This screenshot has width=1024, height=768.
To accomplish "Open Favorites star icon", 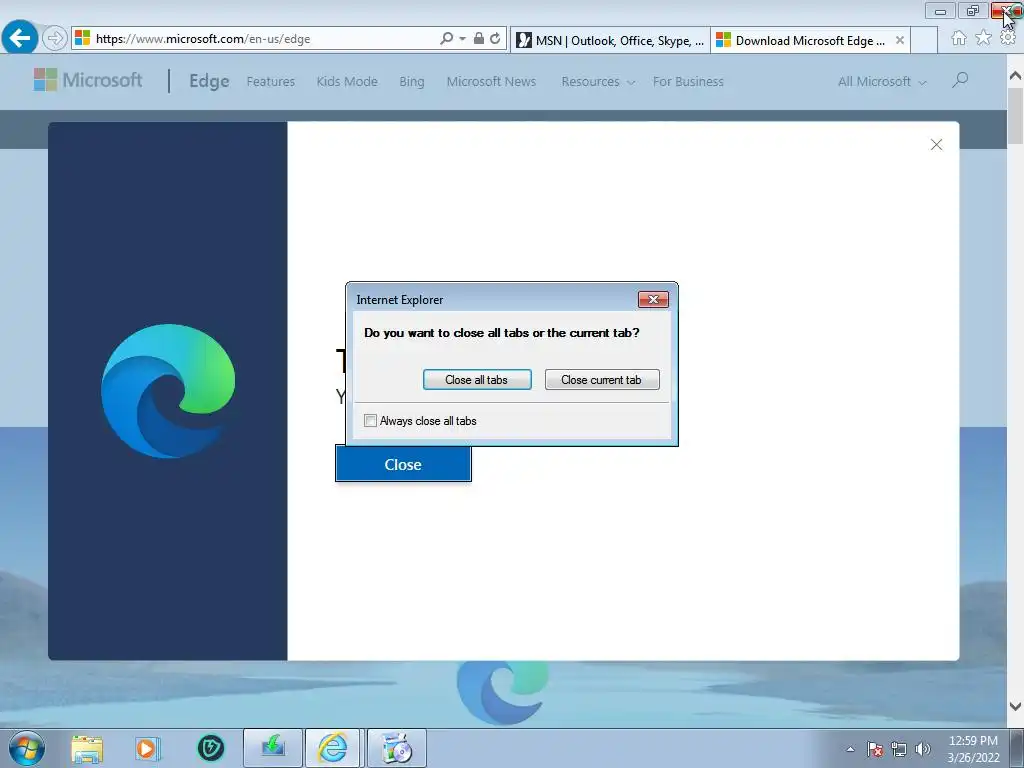I will [983, 39].
